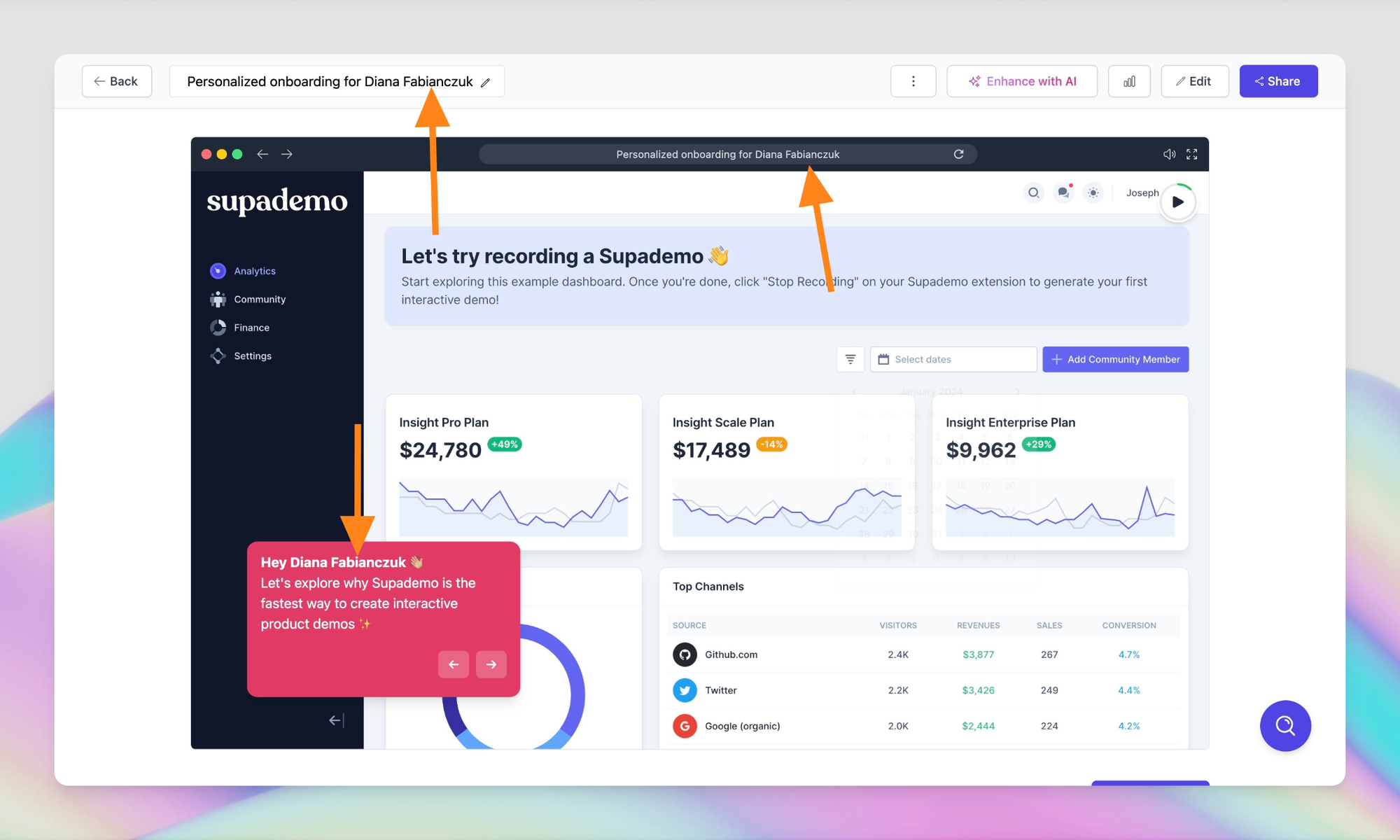
Task: Click the Github.com channel row
Action: click(x=923, y=654)
